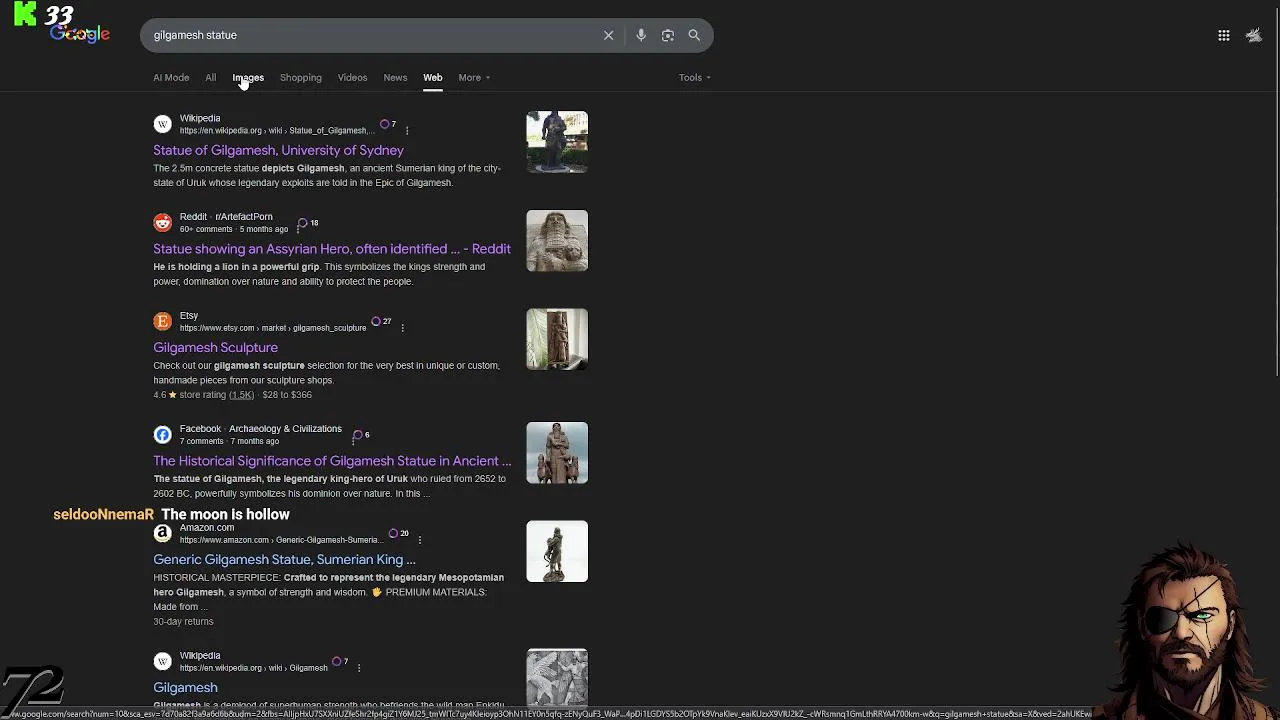The height and width of the screenshot is (720, 1280).
Task: Click the Assyrian Hero relief thumbnail
Action: (x=557, y=240)
